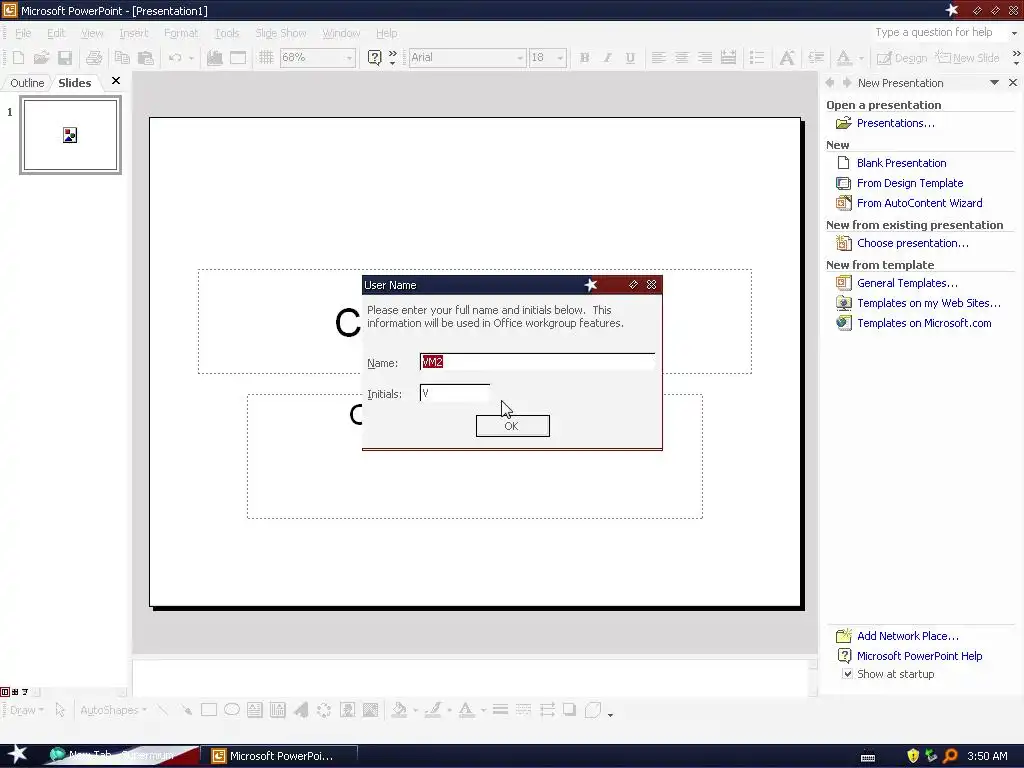The width and height of the screenshot is (1024, 768).
Task: Open the AutoShapes menu dropdown
Action: coord(113,710)
